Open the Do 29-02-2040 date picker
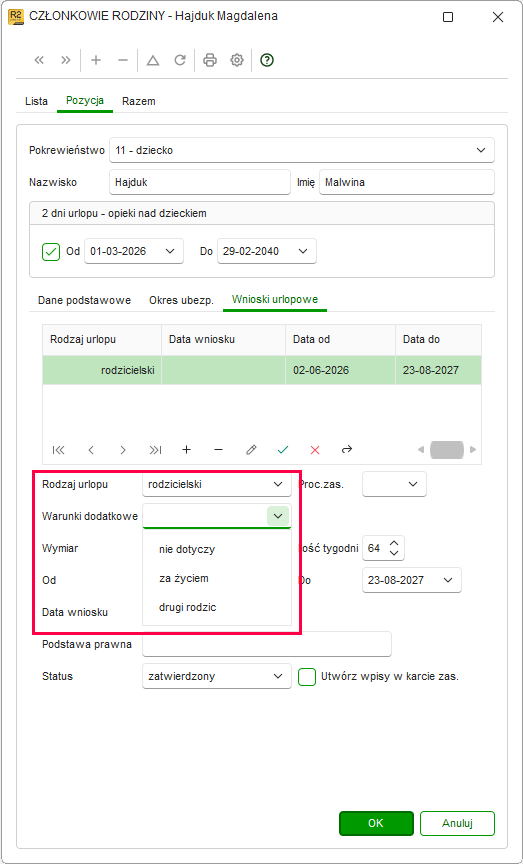The width and height of the screenshot is (523, 864). point(303,252)
